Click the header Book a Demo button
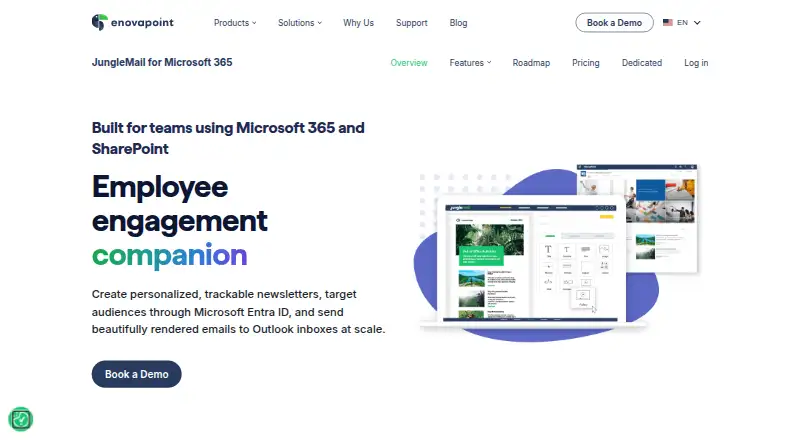 [x=614, y=22]
